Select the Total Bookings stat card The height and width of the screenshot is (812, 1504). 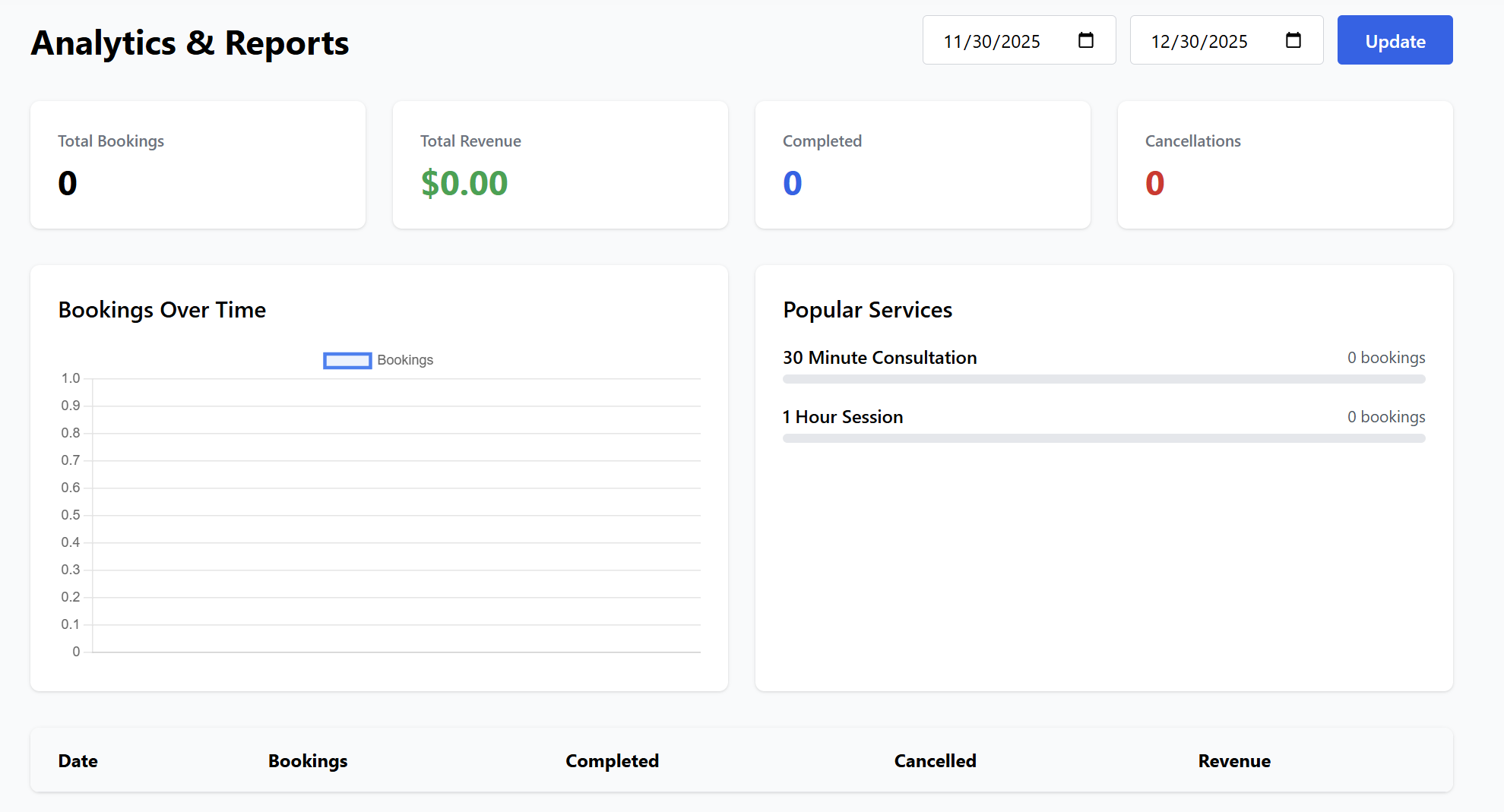(198, 165)
